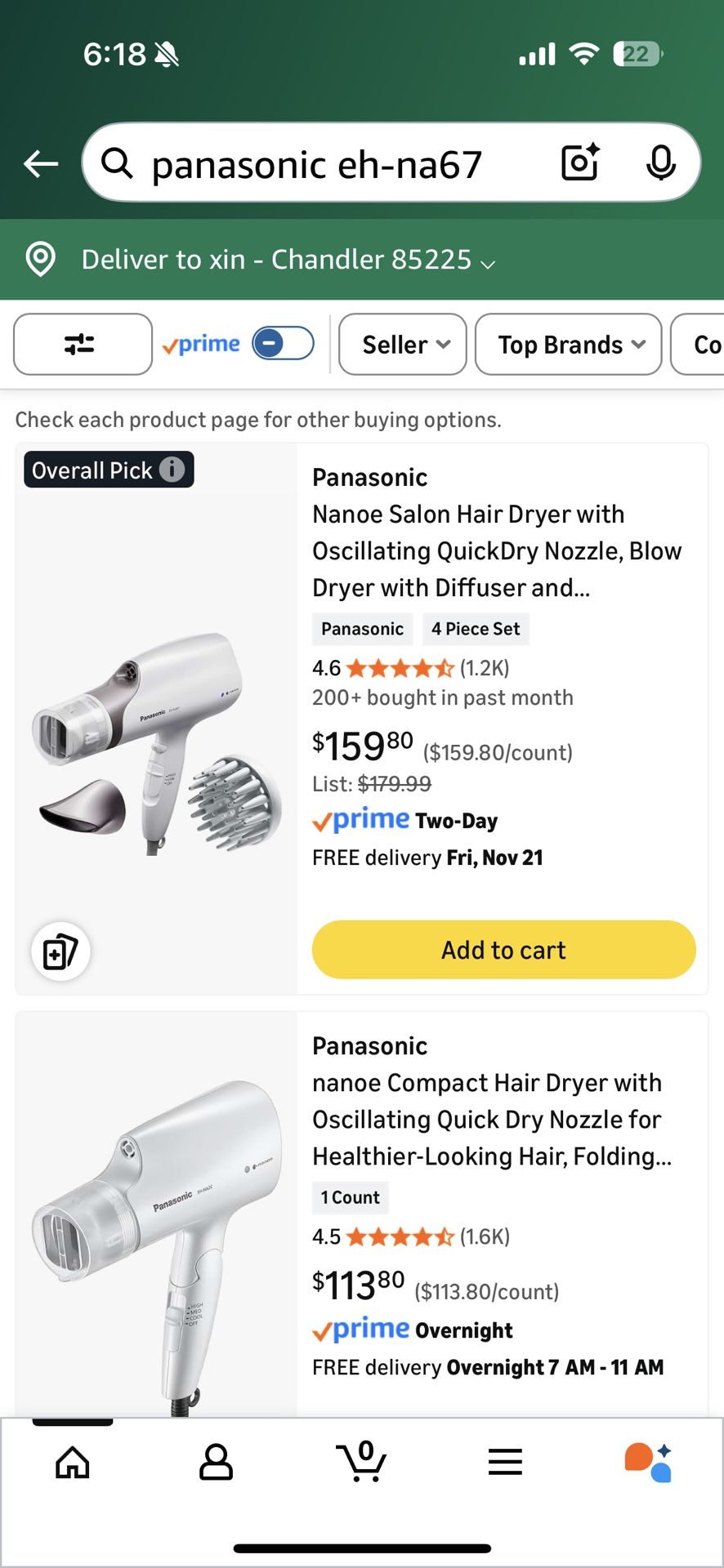Expand the Seller filter dropdown
This screenshot has height=1568, width=724.
pos(402,344)
